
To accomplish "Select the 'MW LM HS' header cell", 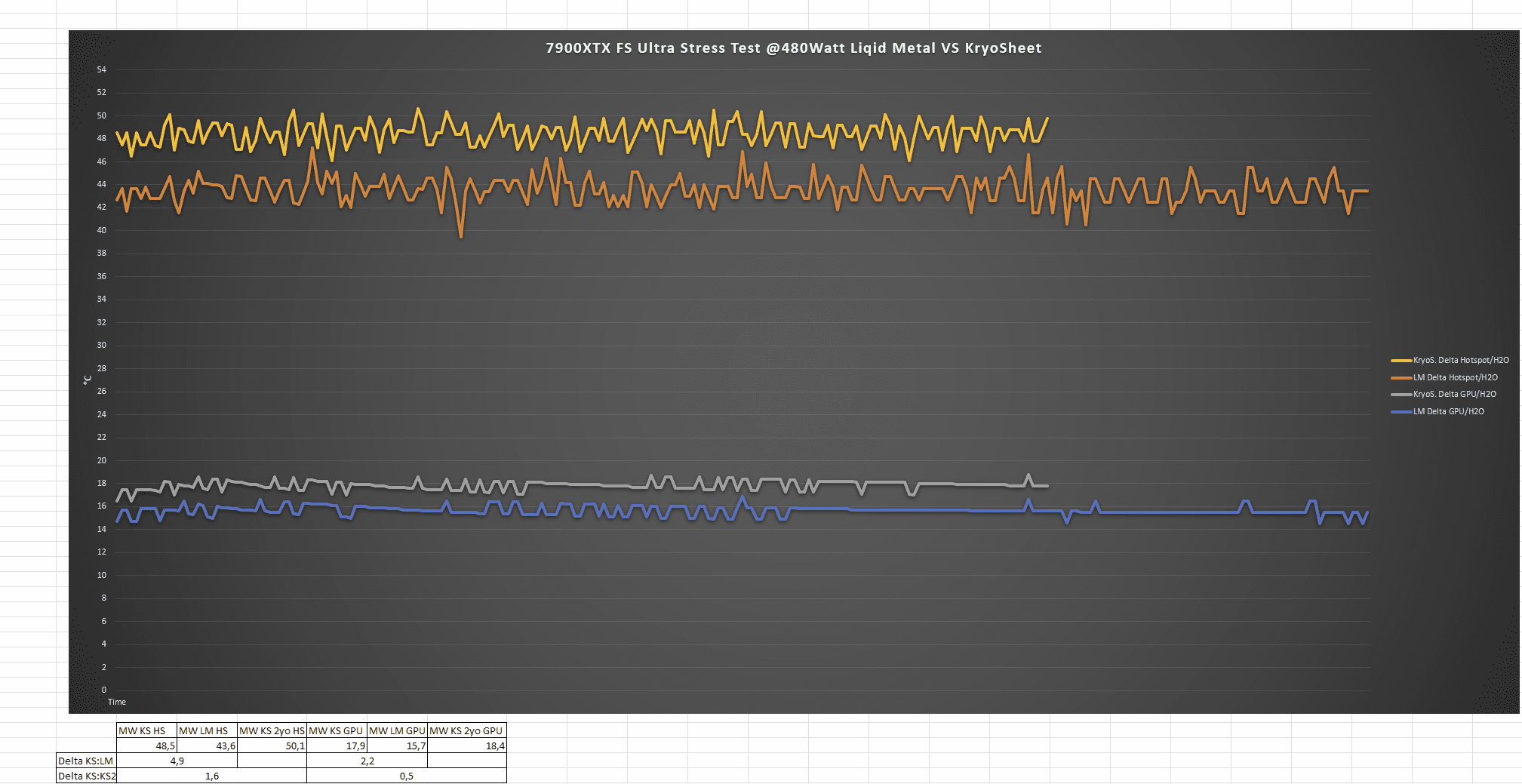I will (x=208, y=730).
